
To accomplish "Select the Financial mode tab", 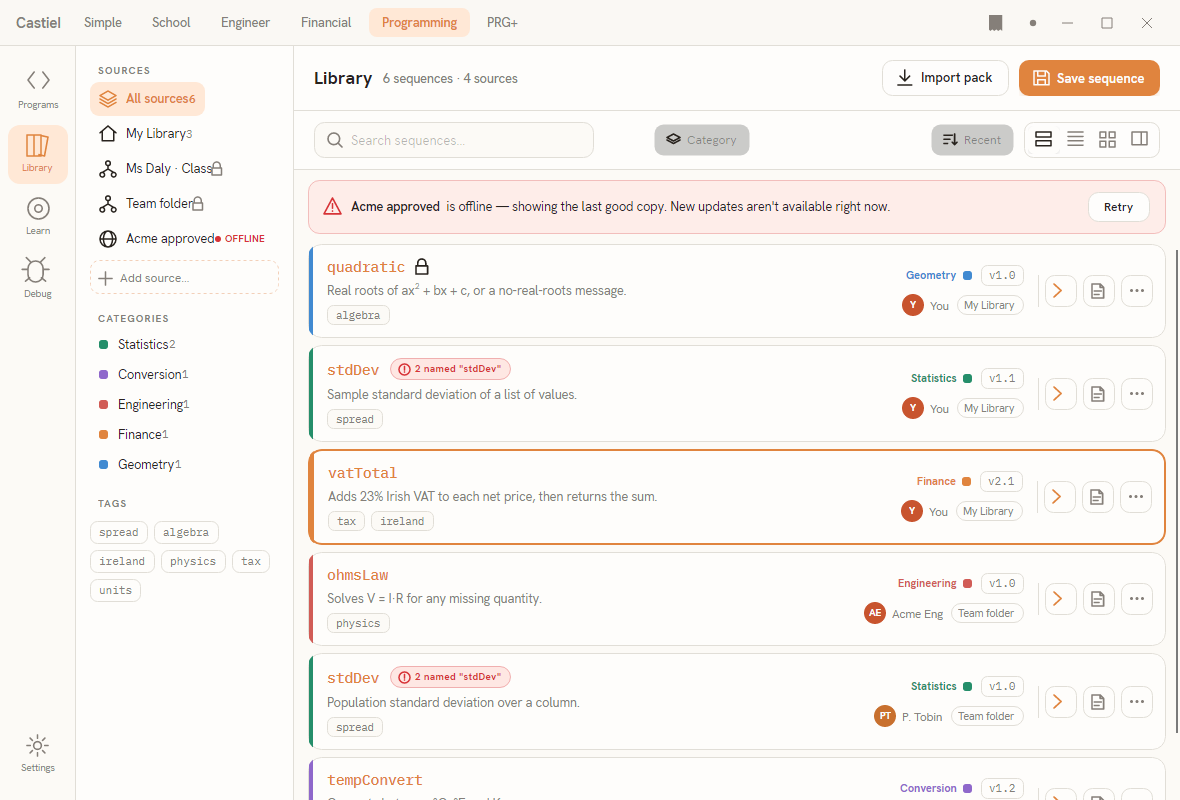I will point(326,23).
